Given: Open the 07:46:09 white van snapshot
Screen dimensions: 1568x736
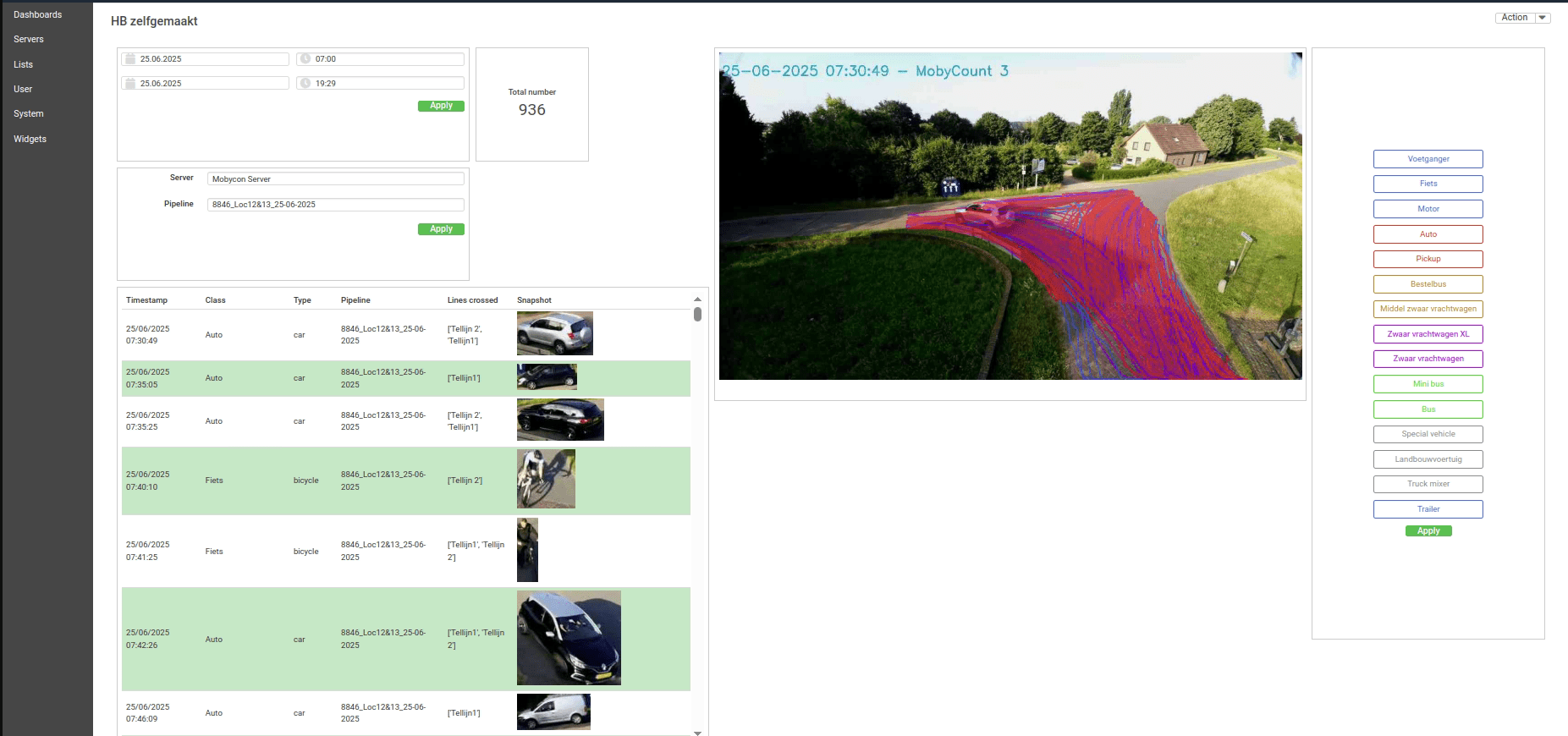Looking at the screenshot, I should (553, 711).
